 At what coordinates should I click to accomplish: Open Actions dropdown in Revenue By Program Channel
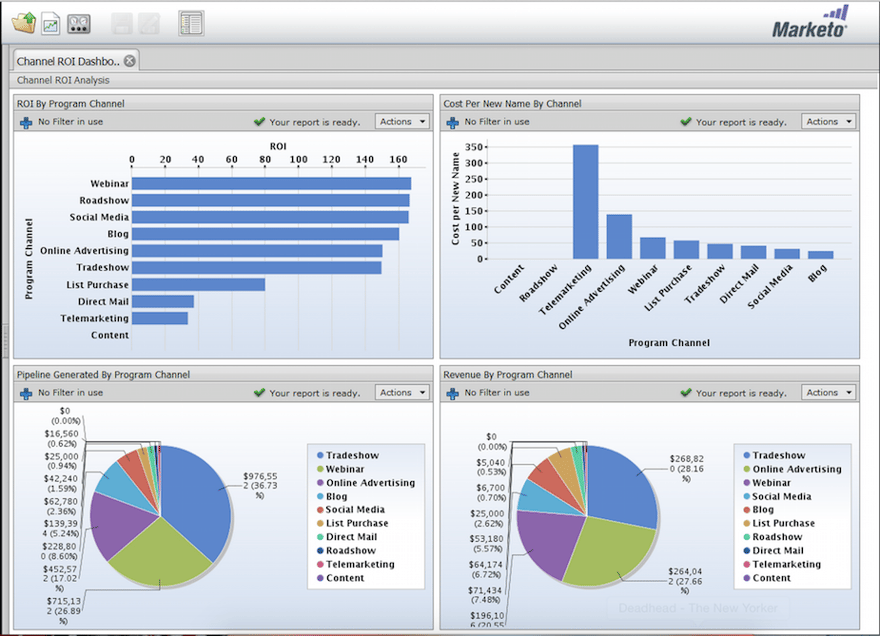828,392
